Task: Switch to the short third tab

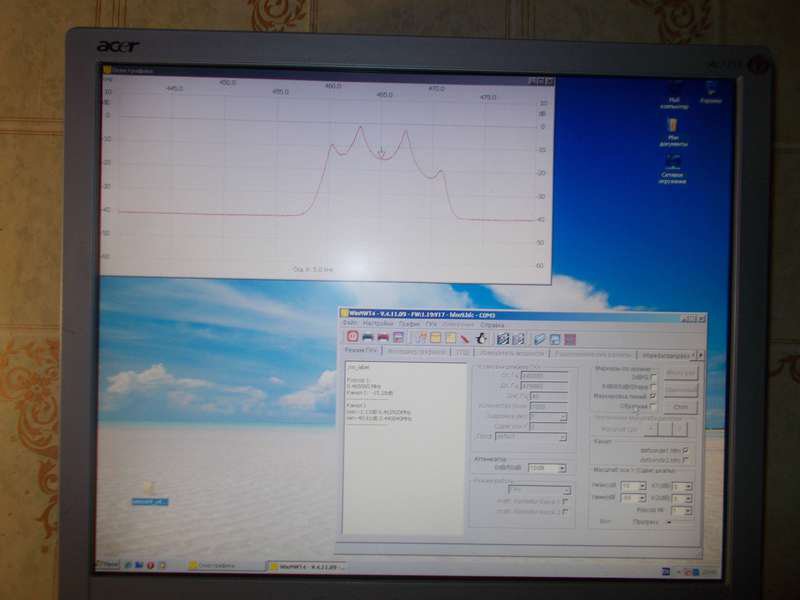Action: [463, 352]
